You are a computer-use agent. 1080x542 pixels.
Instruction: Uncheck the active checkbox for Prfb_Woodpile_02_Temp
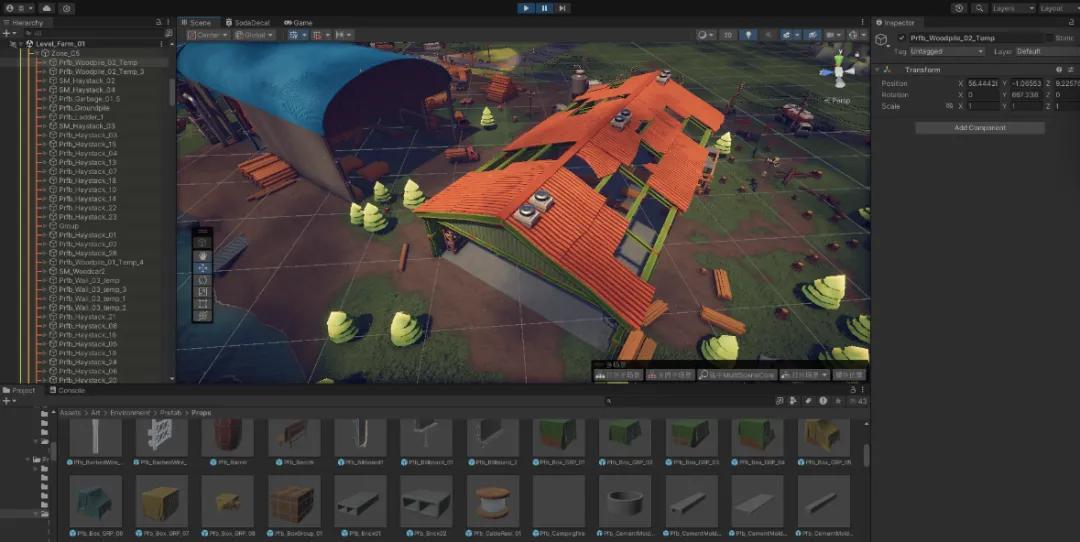902,38
